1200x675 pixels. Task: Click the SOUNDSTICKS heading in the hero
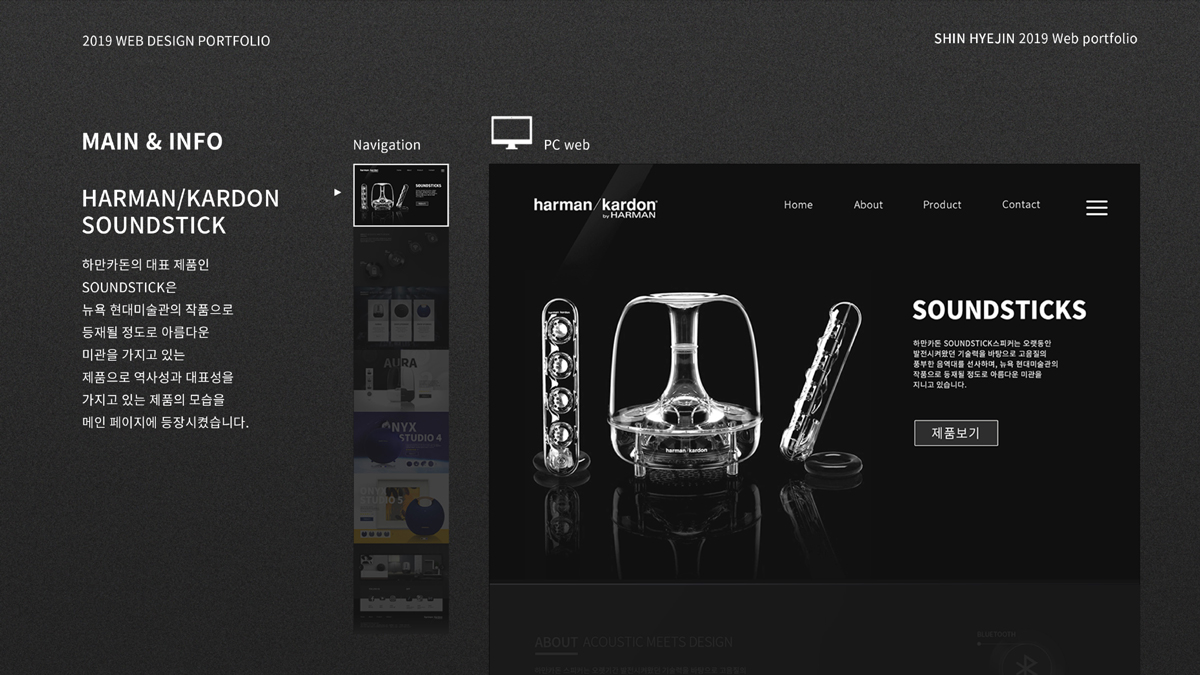(999, 310)
